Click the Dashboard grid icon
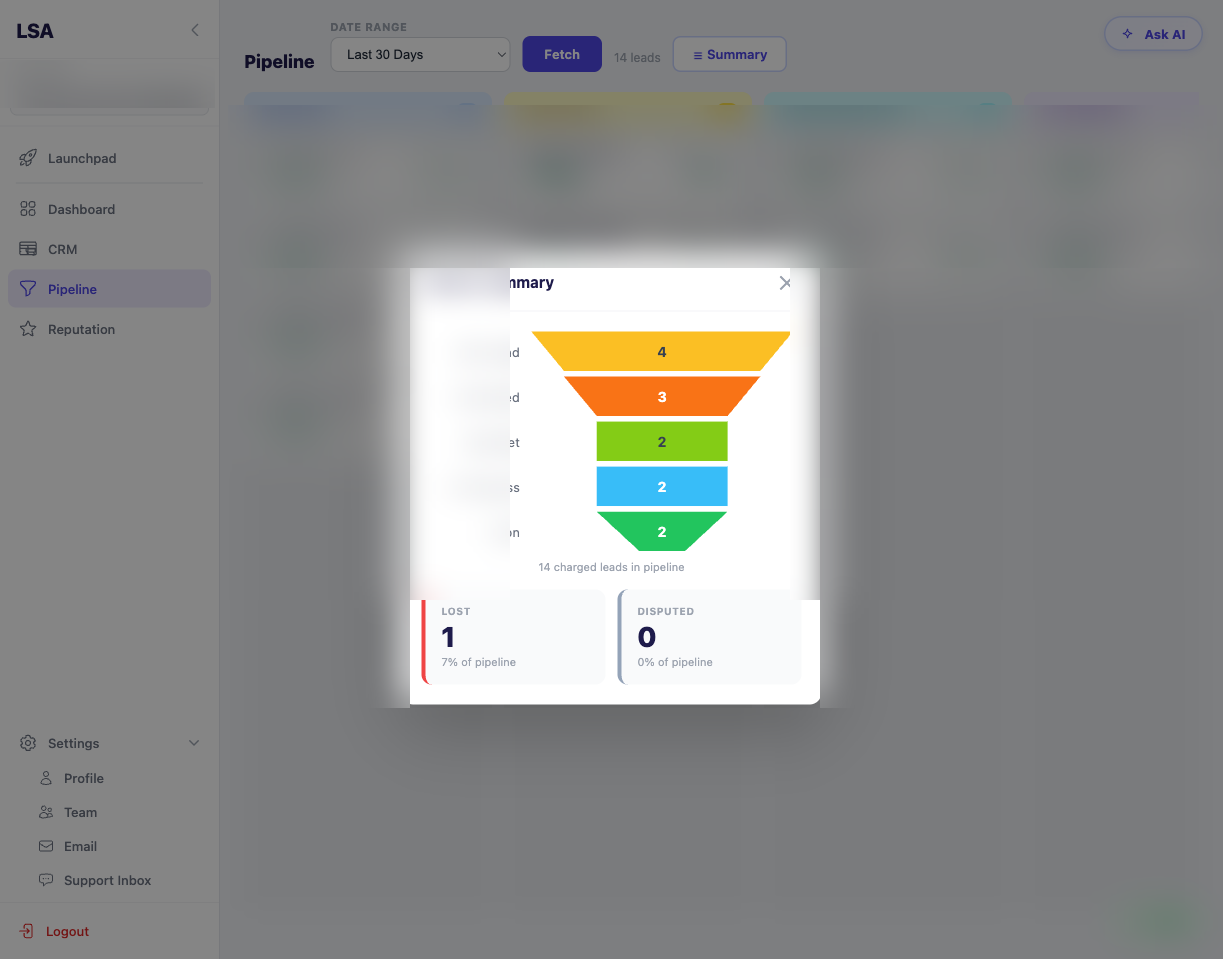Image resolution: width=1223 pixels, height=959 pixels. [x=28, y=209]
